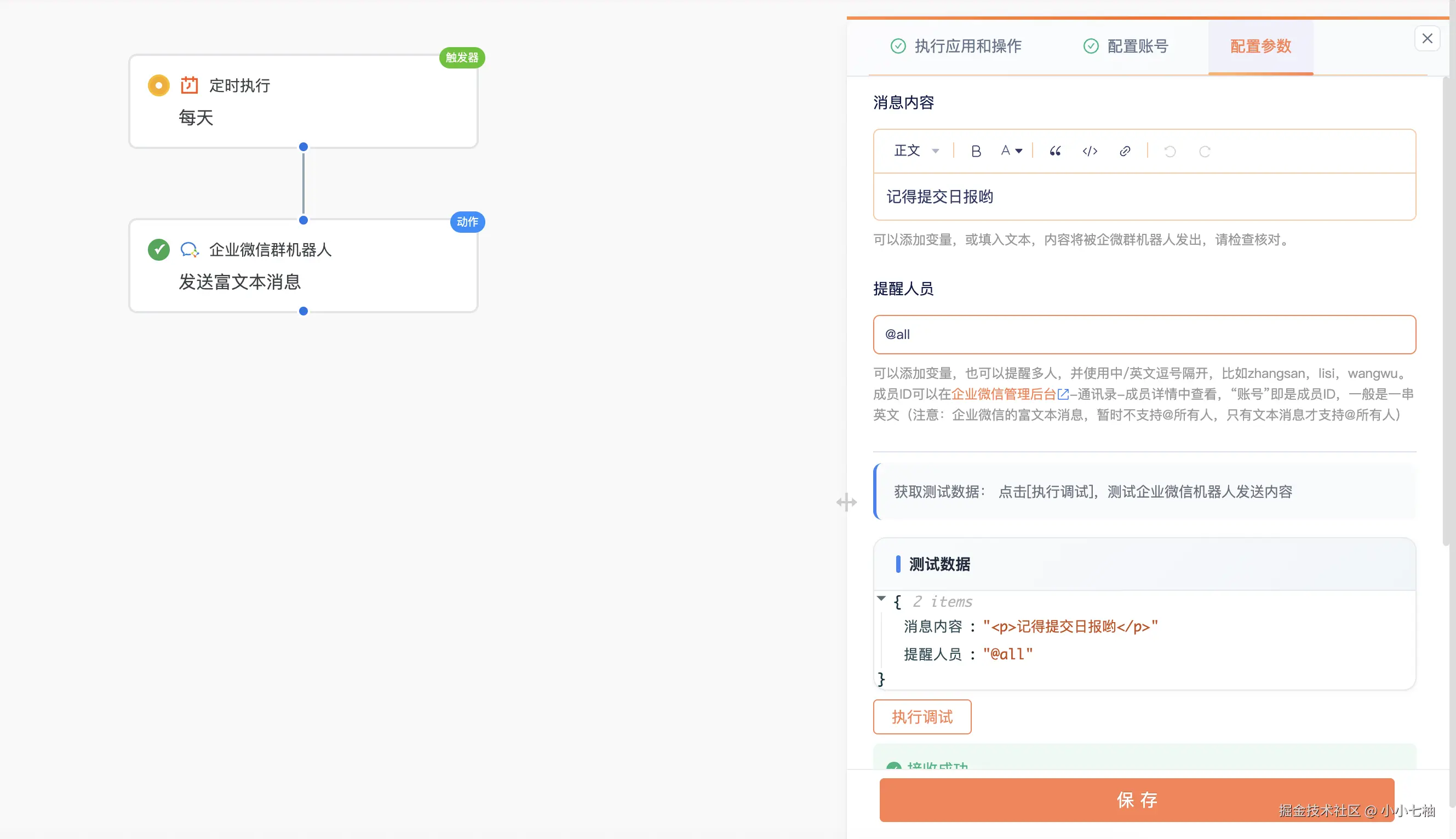Open the font color A dropdown

click(x=1011, y=151)
